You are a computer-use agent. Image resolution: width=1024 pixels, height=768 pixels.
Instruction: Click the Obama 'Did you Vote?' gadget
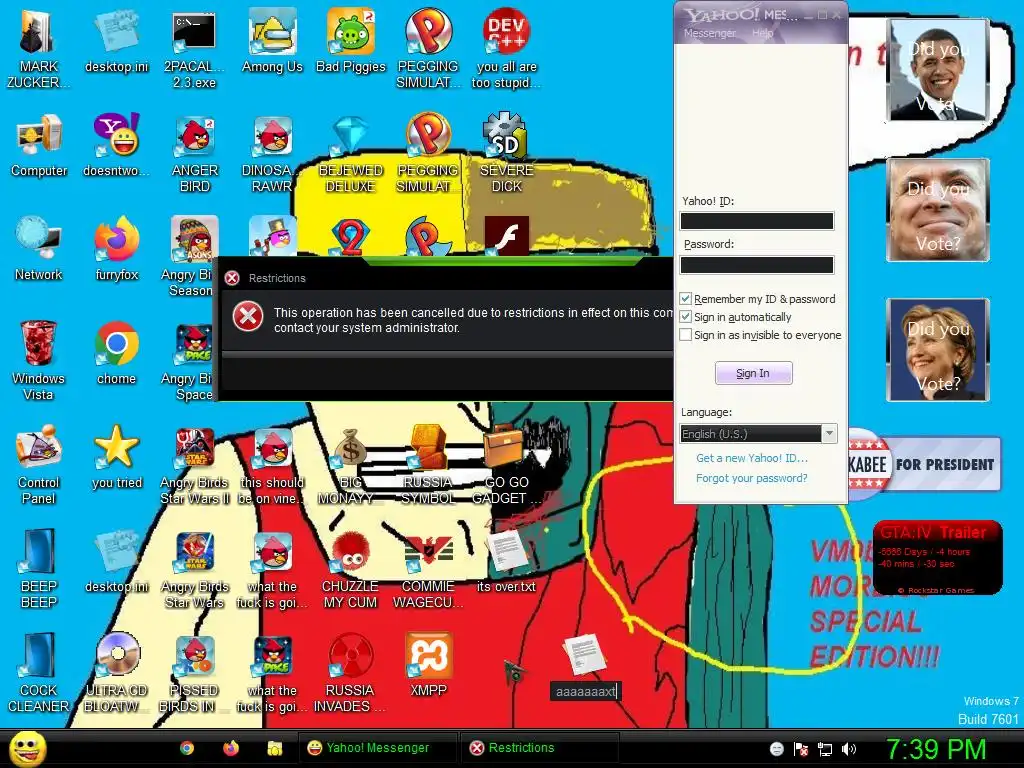coord(938,70)
